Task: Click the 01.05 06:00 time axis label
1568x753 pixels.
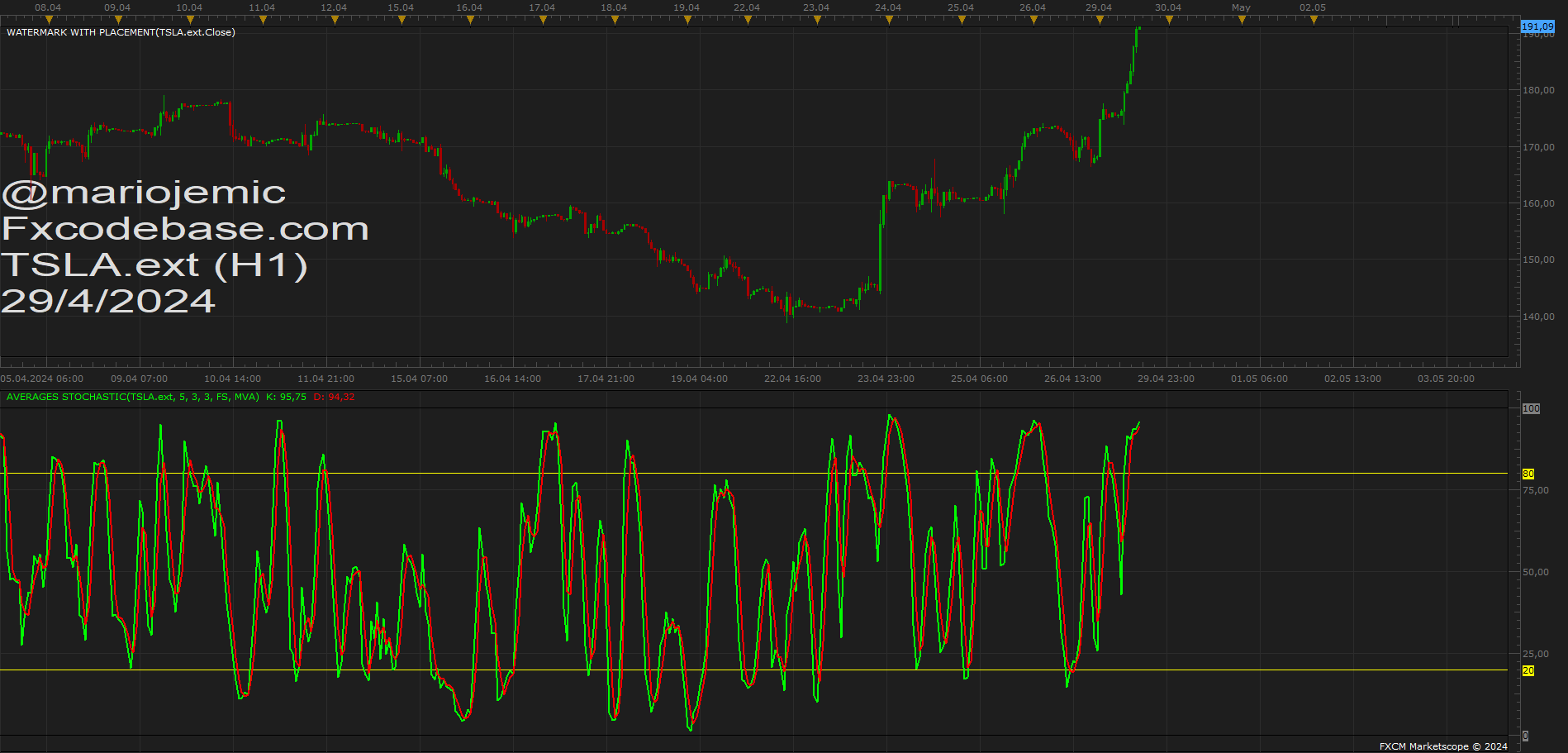Action: 1260,379
